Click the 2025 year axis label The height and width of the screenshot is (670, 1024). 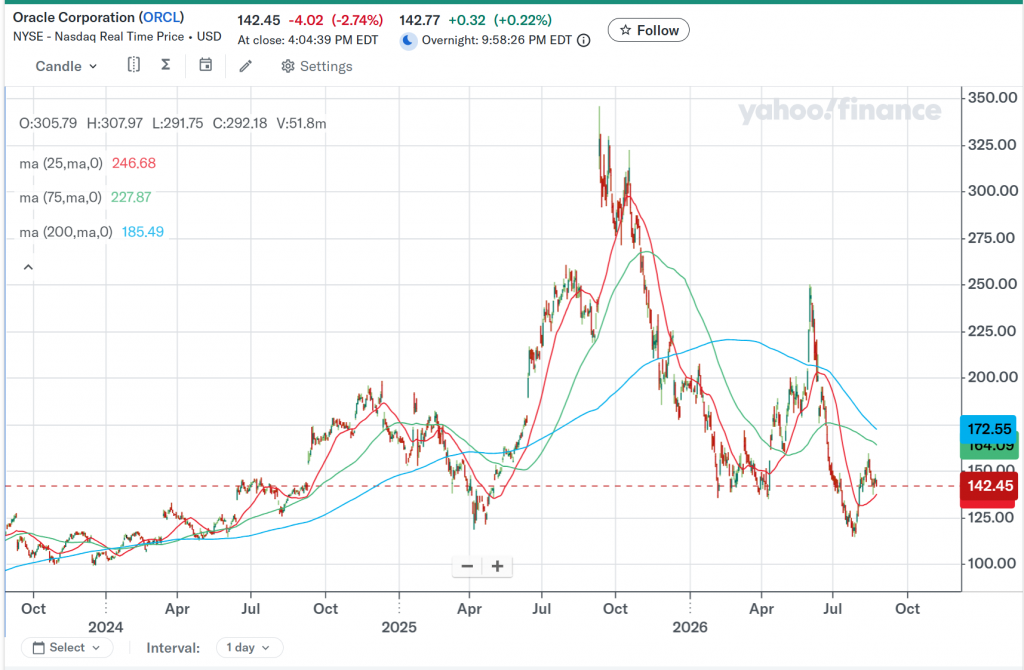pyautogui.click(x=399, y=627)
